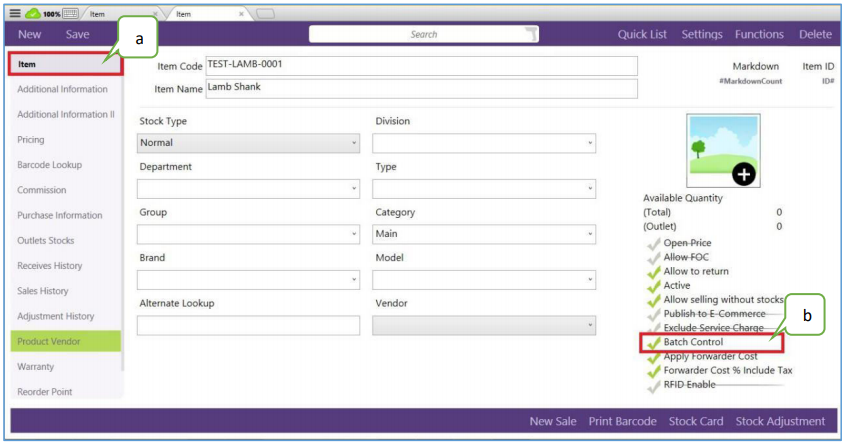Open Barcode Lookup section
Screen dimensions: 847x444
[49, 165]
